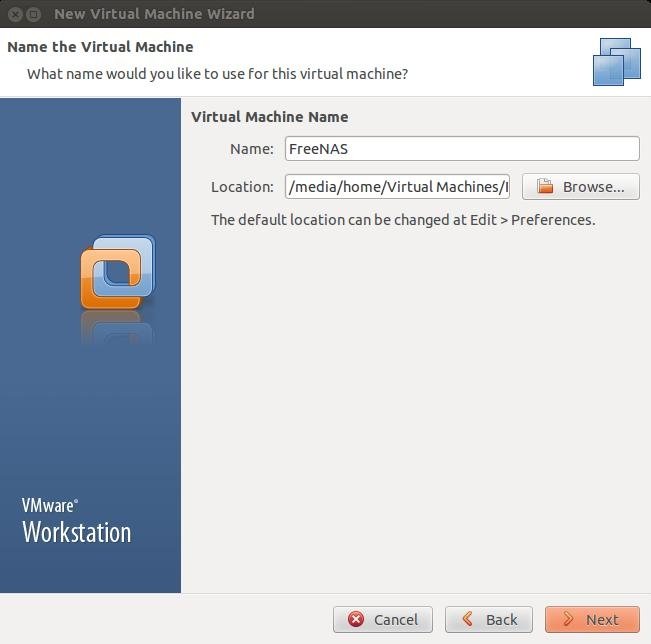Click the stacked blue windows header icon
This screenshot has height=644, width=651.
[x=617, y=62]
